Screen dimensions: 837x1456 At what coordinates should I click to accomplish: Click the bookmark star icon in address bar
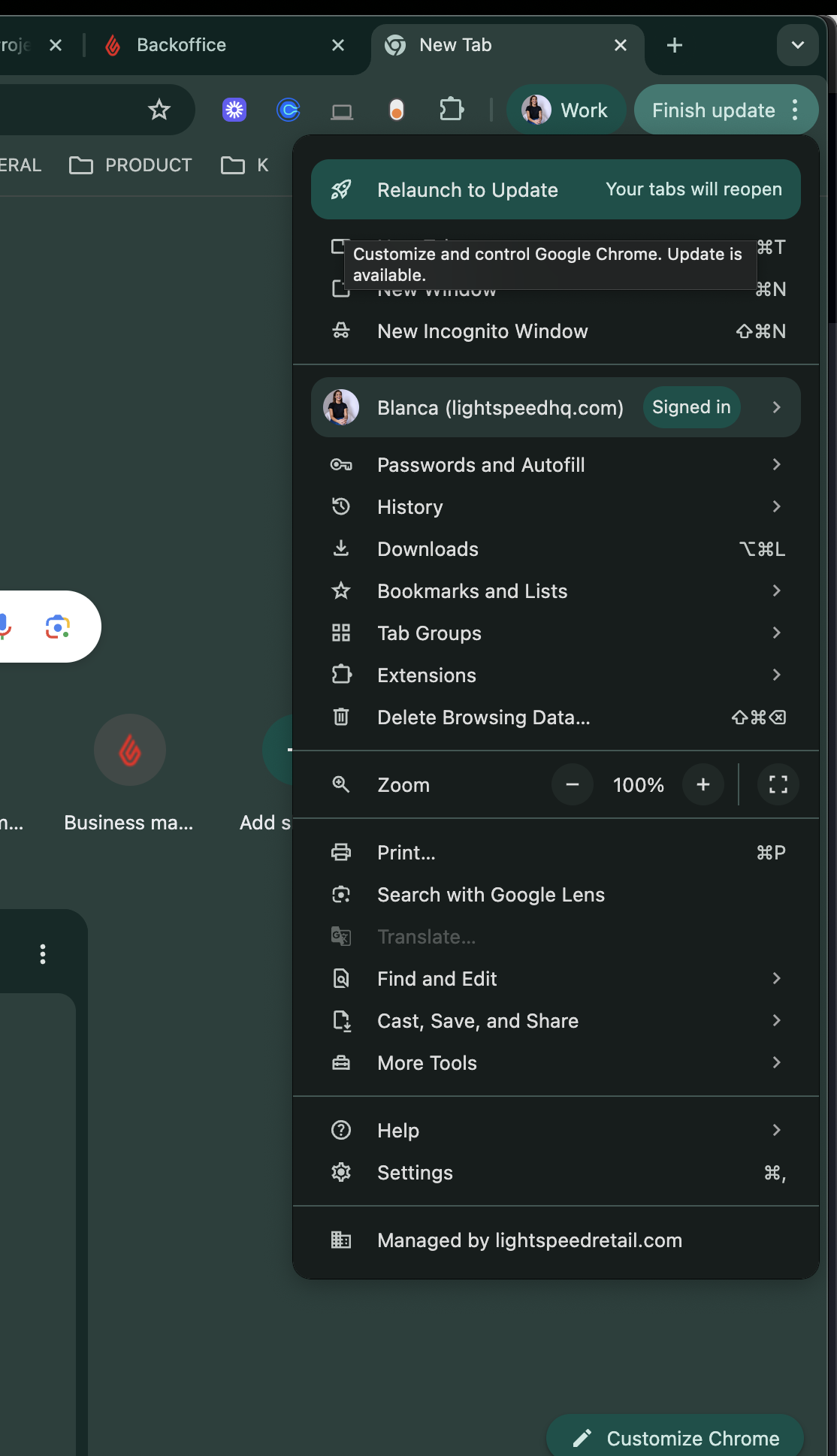click(x=159, y=110)
